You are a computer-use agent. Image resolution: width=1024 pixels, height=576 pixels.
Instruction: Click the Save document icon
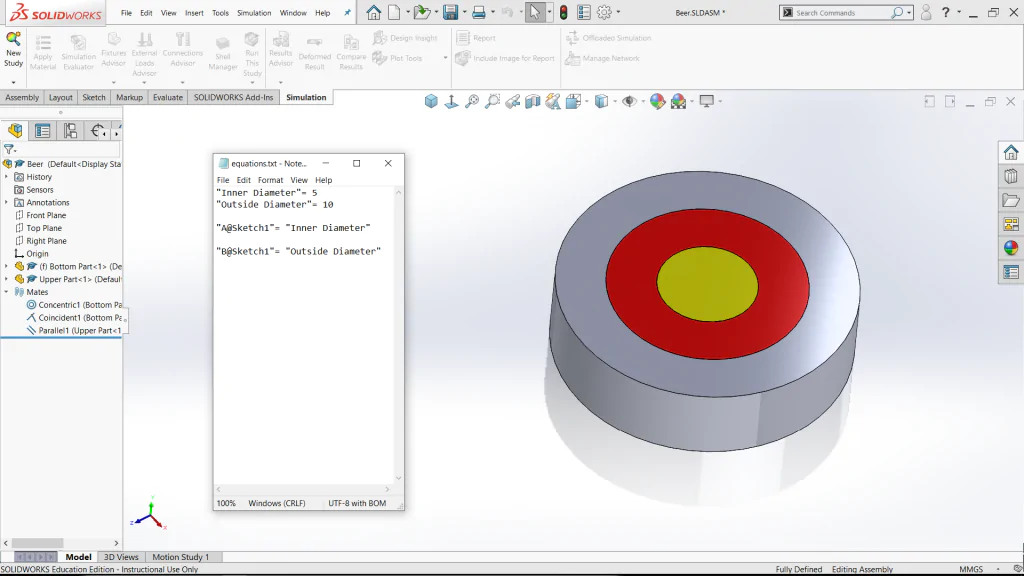(450, 12)
